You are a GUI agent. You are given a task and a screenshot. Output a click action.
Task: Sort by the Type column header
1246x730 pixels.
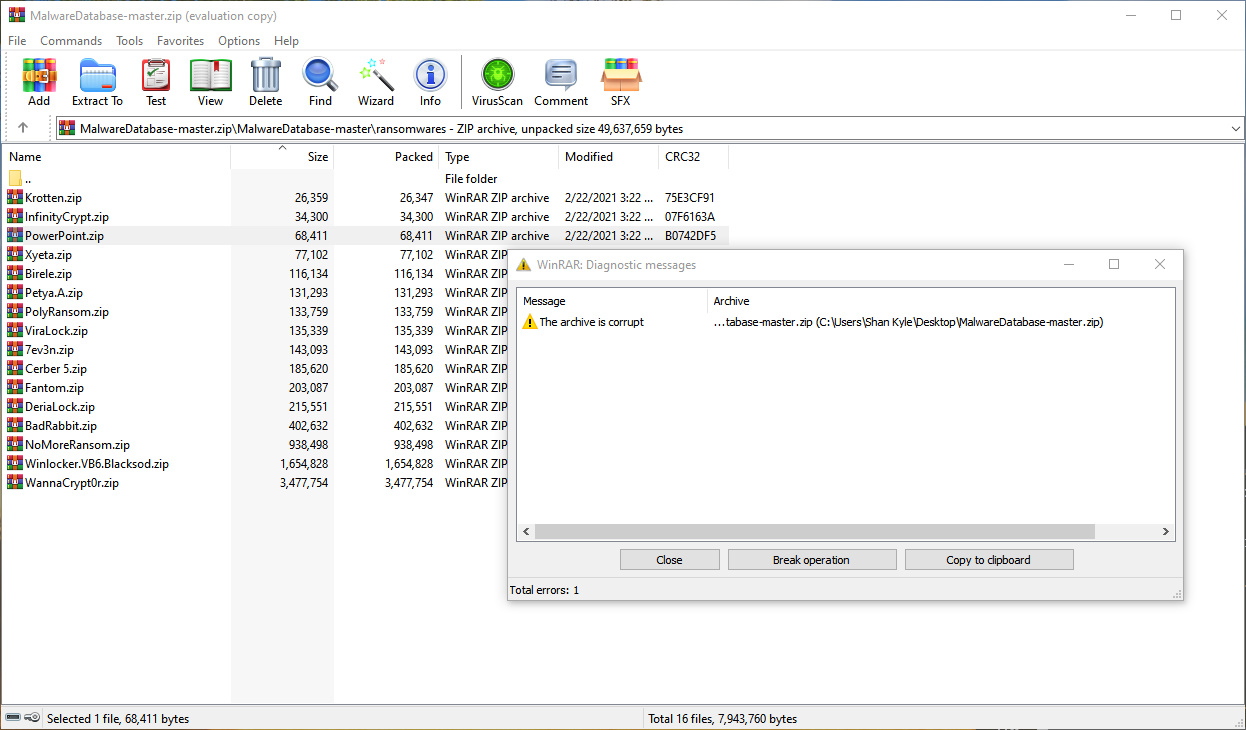(x=498, y=157)
